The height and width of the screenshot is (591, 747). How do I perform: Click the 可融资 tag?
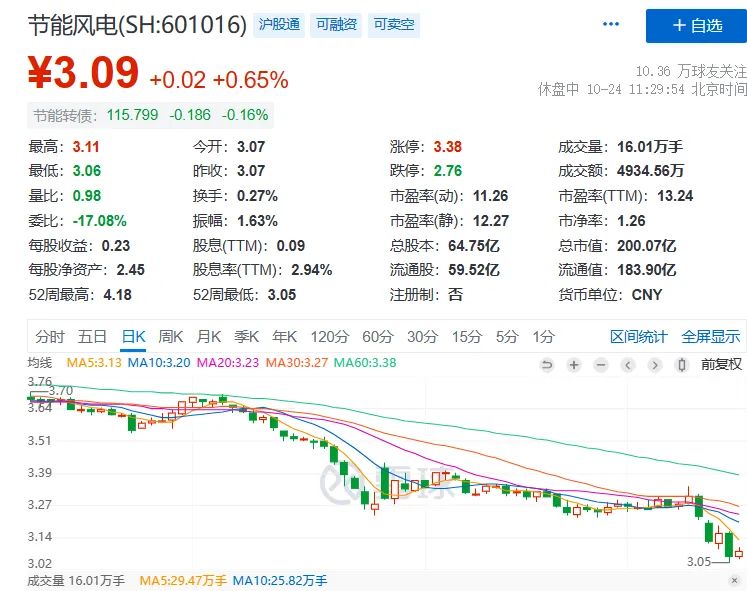tap(336, 24)
